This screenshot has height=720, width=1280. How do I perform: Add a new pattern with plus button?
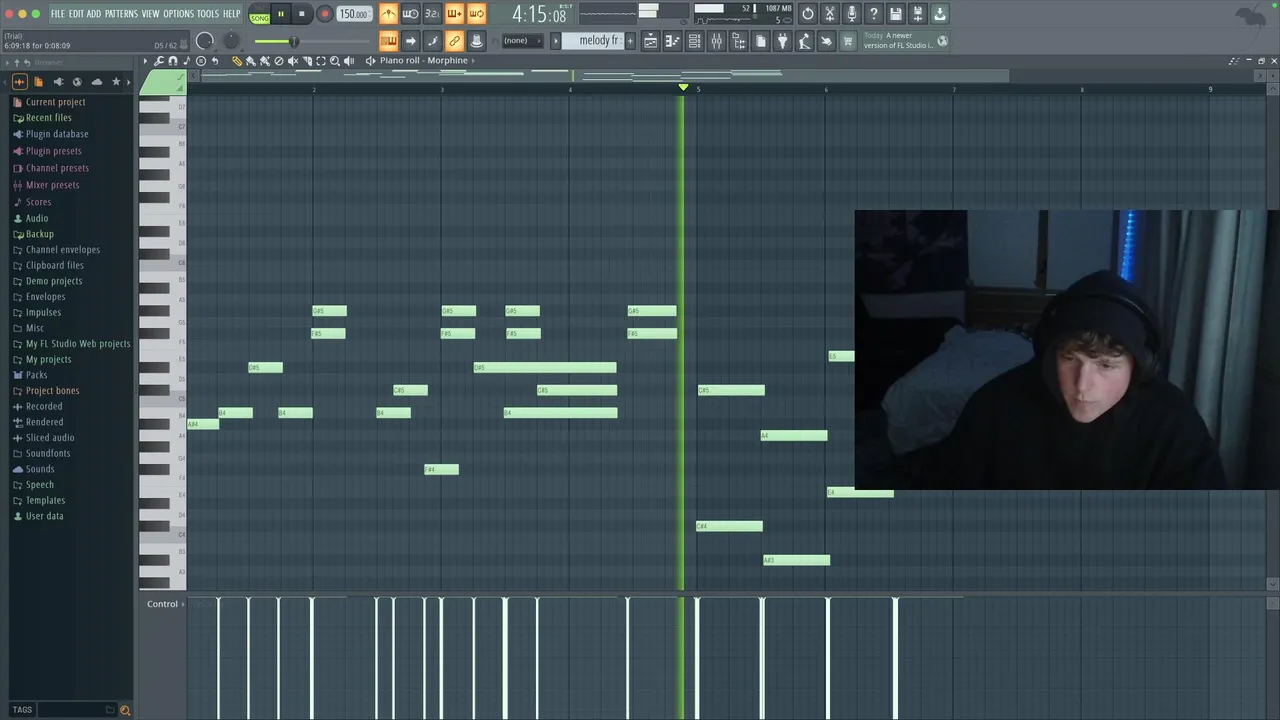pyautogui.click(x=630, y=41)
